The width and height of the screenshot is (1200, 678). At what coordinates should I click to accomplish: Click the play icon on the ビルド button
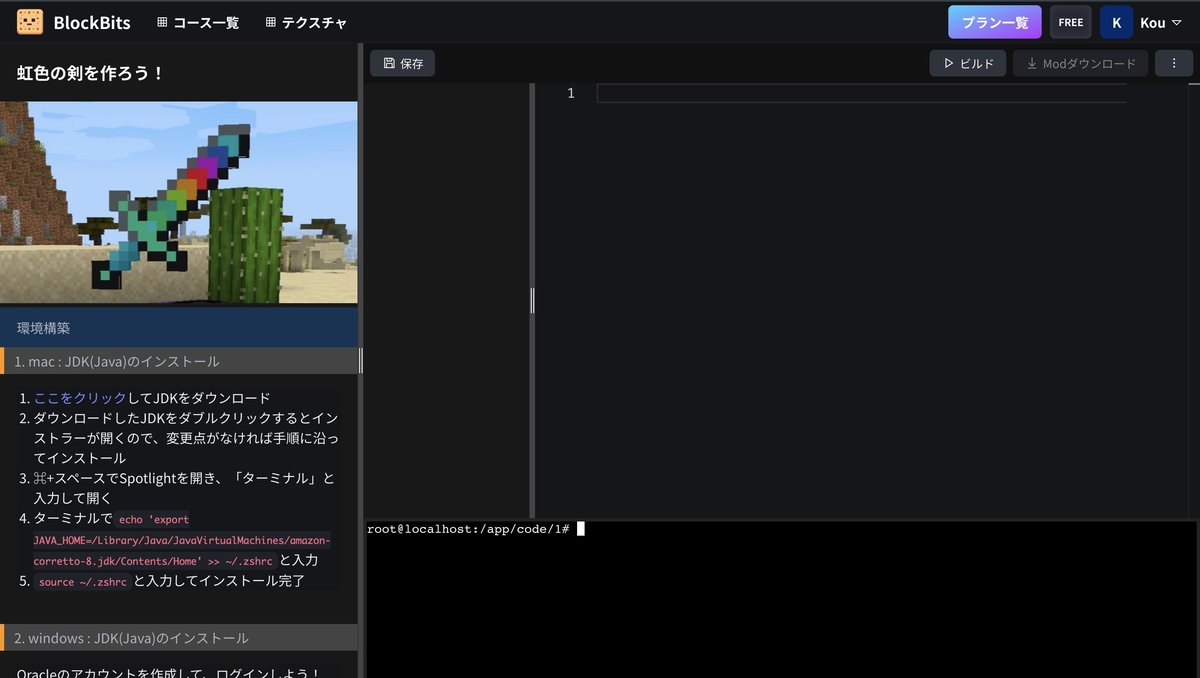click(x=951, y=62)
